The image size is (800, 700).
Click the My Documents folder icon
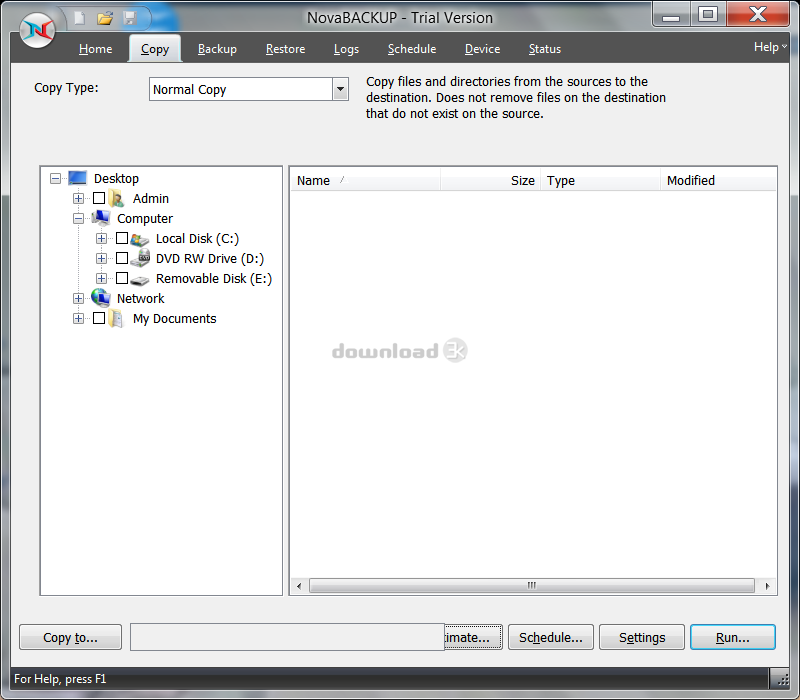coord(116,318)
